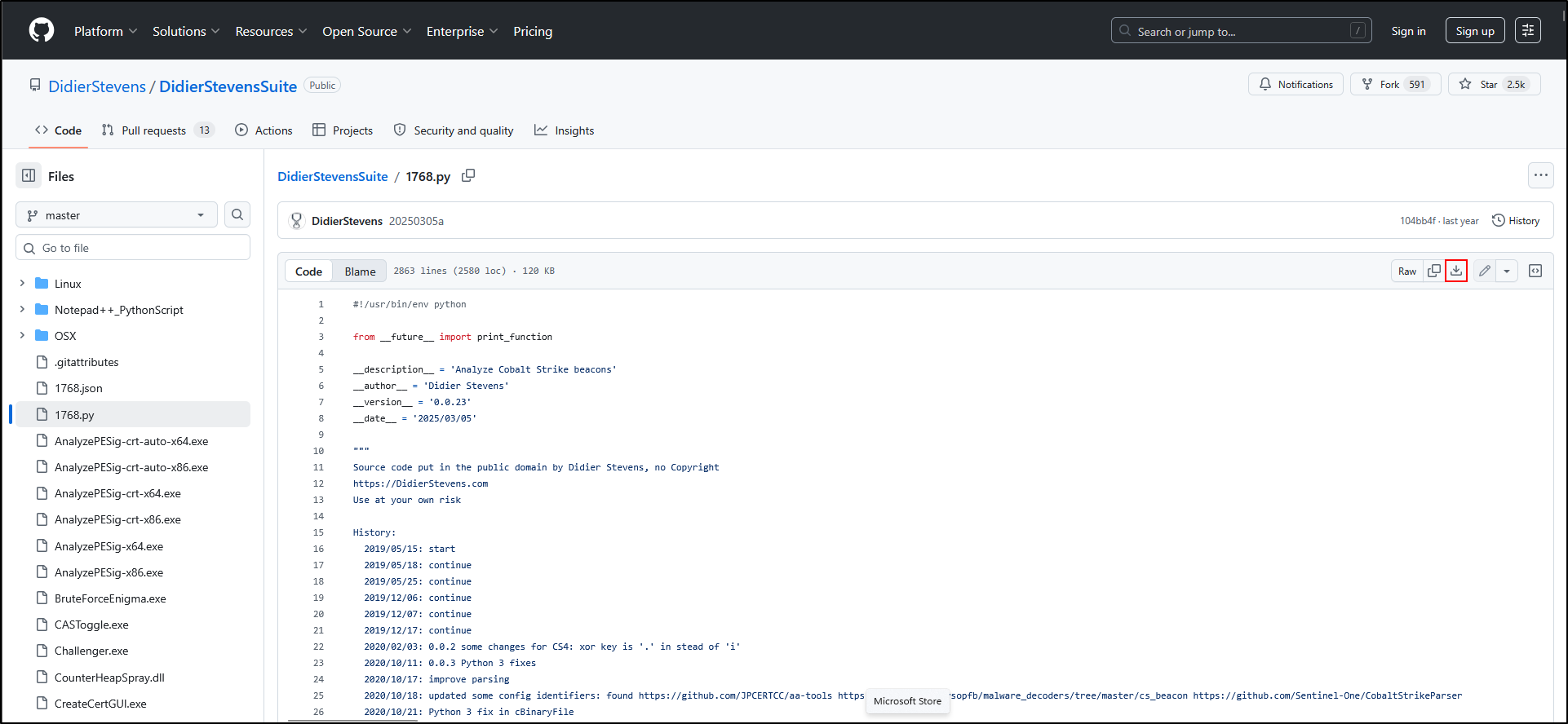Image resolution: width=1568 pixels, height=724 pixels.
Task: Open the symbols panel icon
Action: [x=1535, y=271]
